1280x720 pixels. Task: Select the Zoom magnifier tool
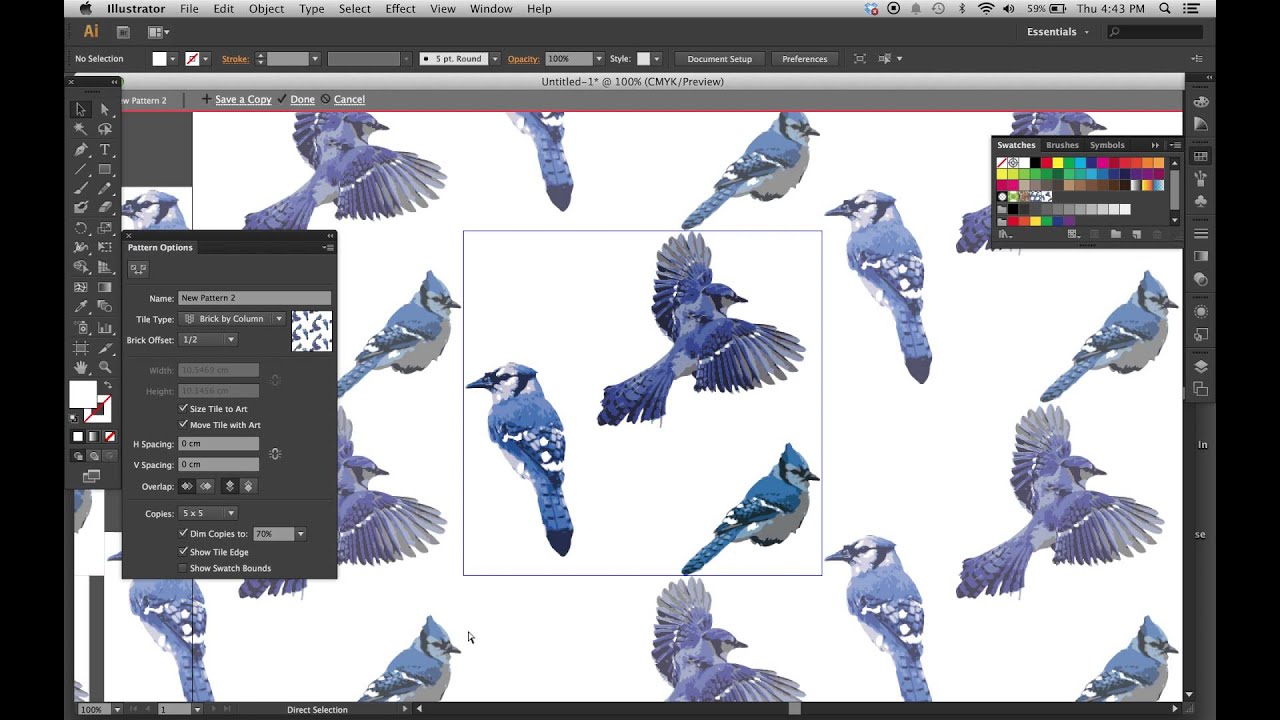[x=104, y=367]
